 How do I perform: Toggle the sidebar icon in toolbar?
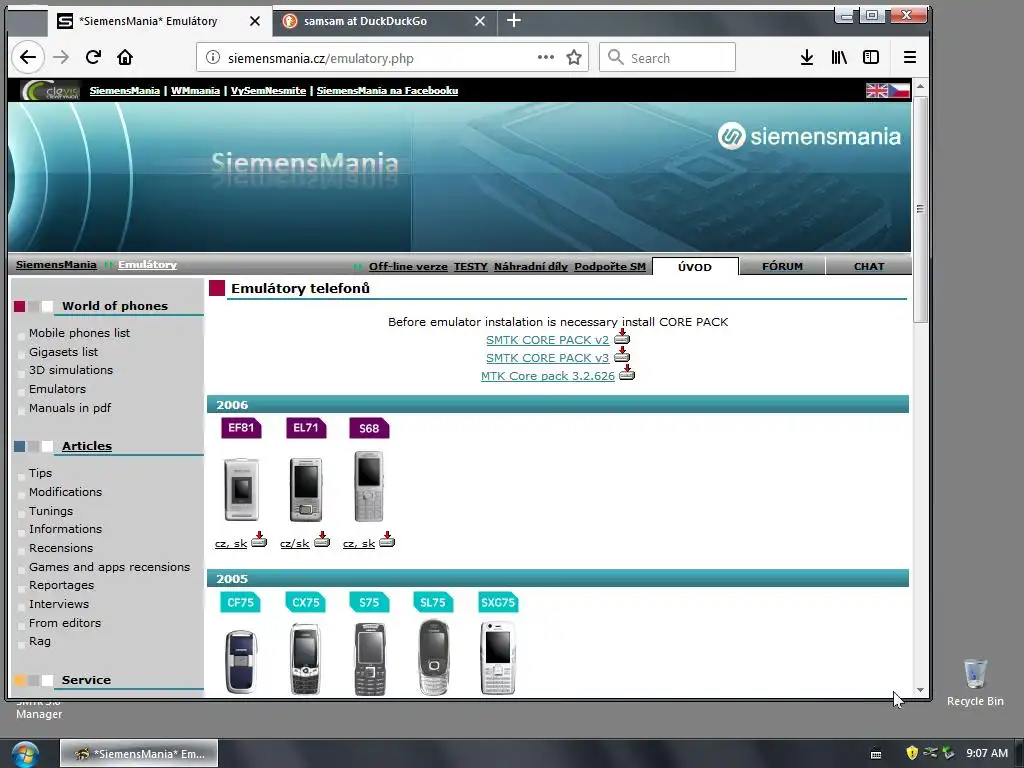(871, 57)
